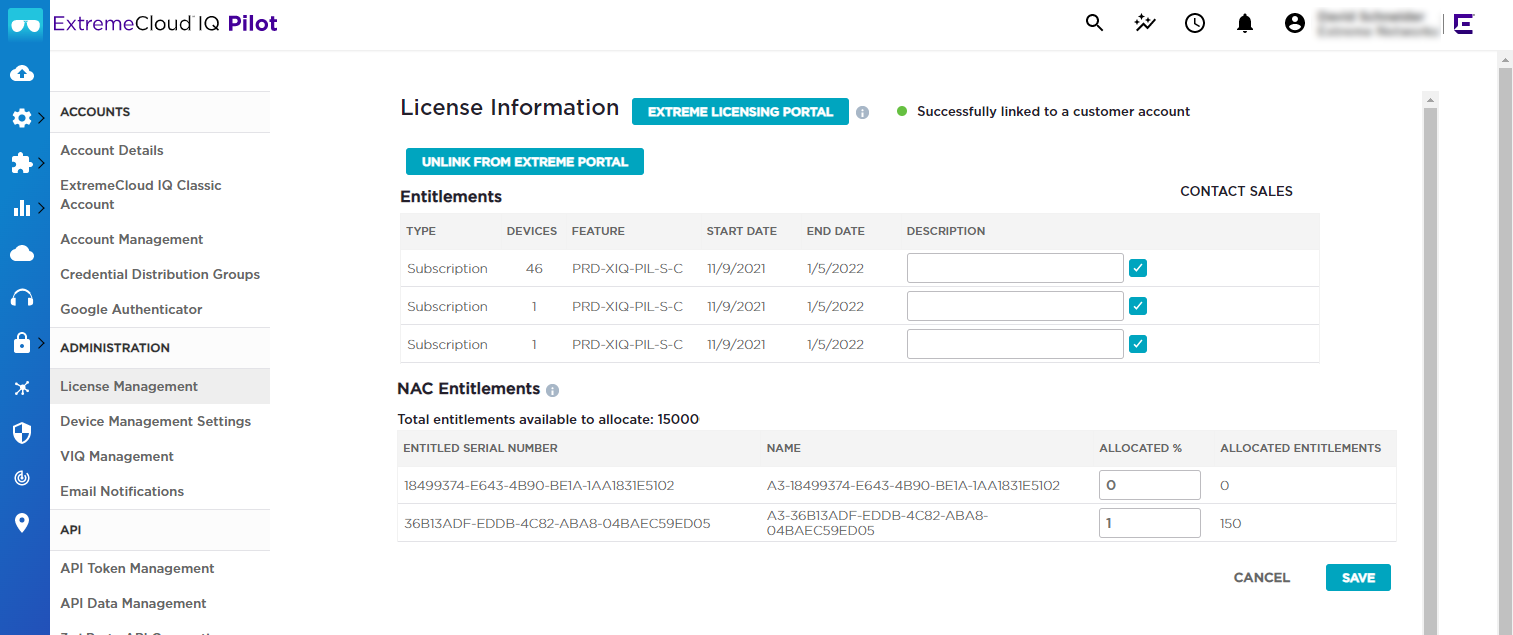Expand the padlock icon submenu arrow

[x=42, y=343]
